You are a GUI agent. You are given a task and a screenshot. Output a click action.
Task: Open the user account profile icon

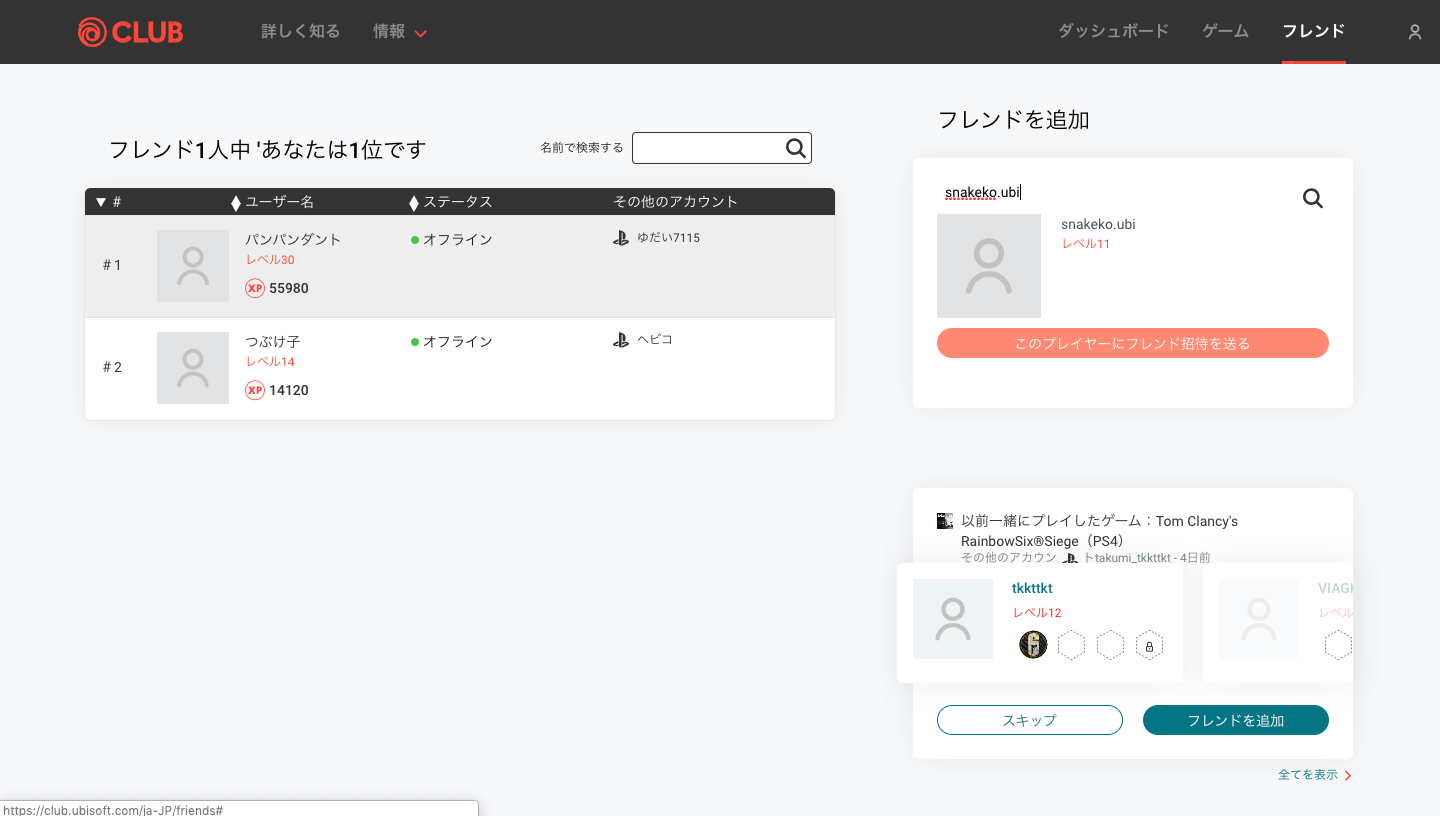click(x=1415, y=32)
